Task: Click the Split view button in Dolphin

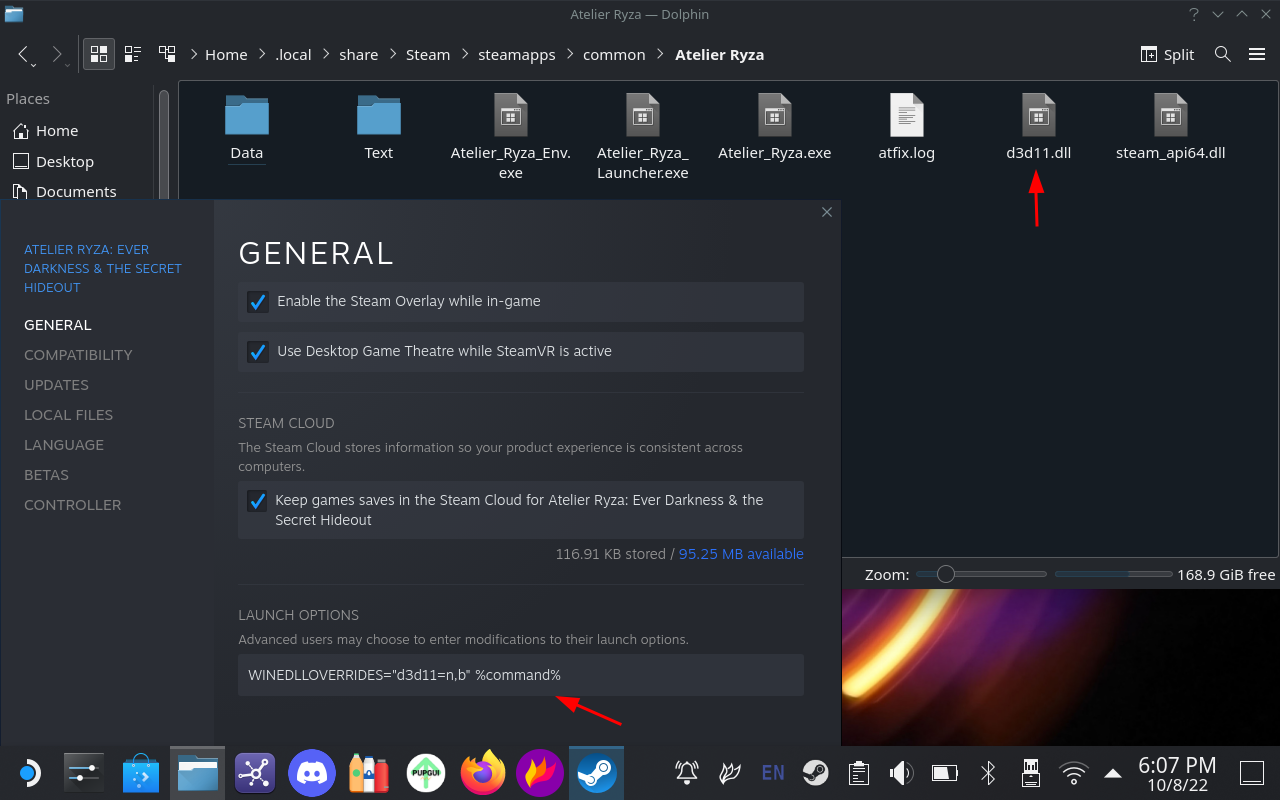Action: [1168, 54]
